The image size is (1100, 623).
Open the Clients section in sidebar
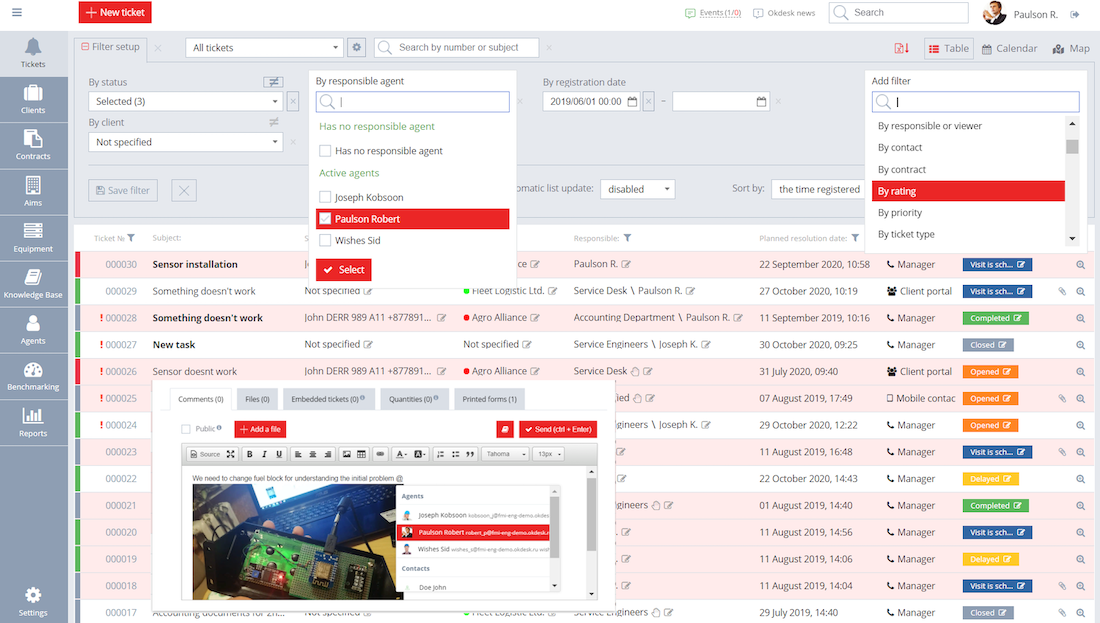click(33, 100)
